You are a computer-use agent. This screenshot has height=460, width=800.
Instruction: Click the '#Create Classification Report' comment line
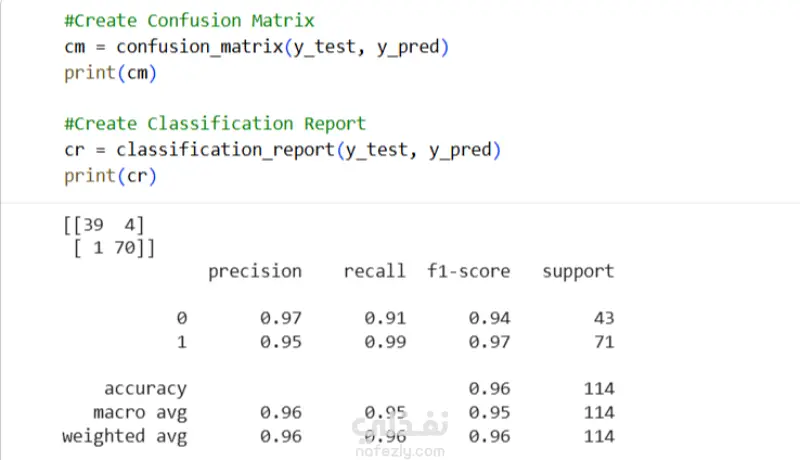click(x=214, y=124)
